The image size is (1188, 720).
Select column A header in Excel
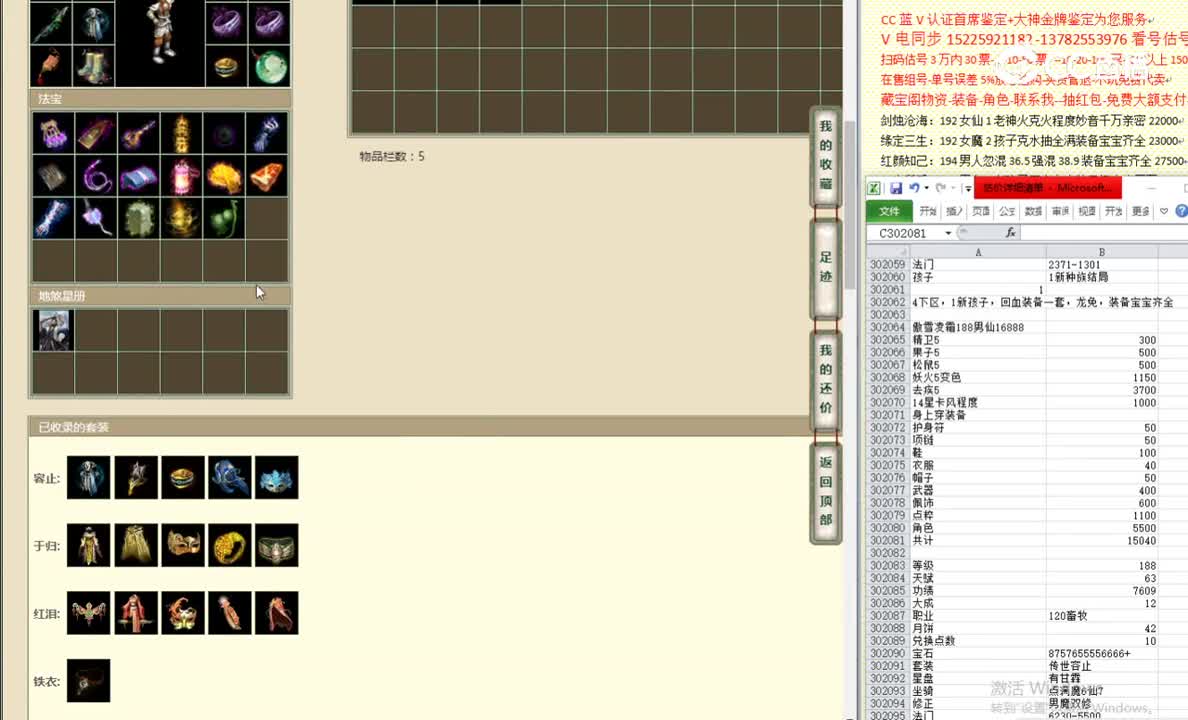tap(977, 252)
